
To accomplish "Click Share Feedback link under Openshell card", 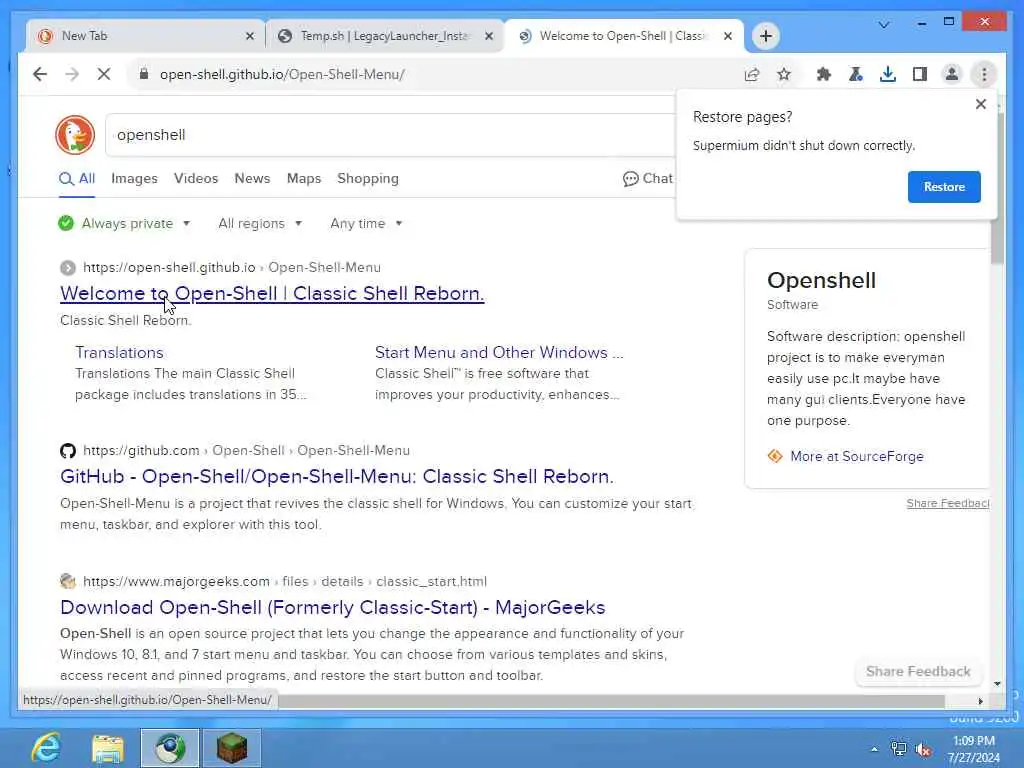I will [x=948, y=503].
